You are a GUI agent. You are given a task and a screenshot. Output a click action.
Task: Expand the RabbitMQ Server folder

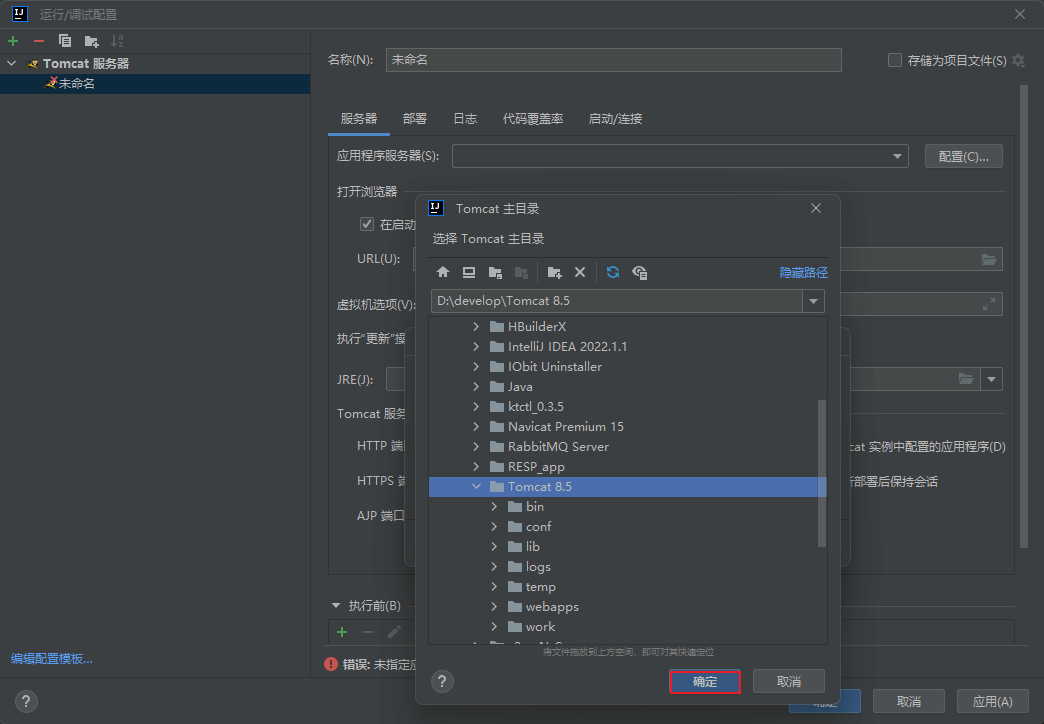coord(476,446)
